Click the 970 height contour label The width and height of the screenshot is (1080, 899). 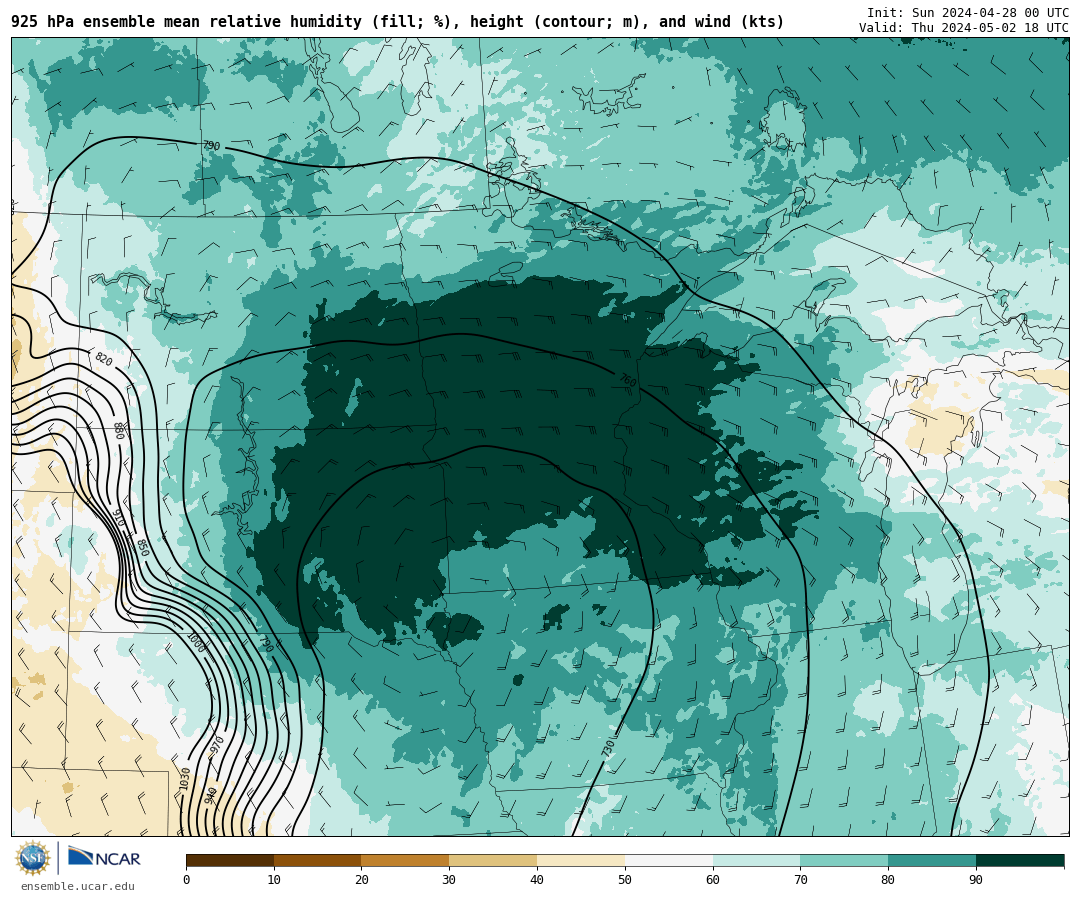tap(217, 745)
